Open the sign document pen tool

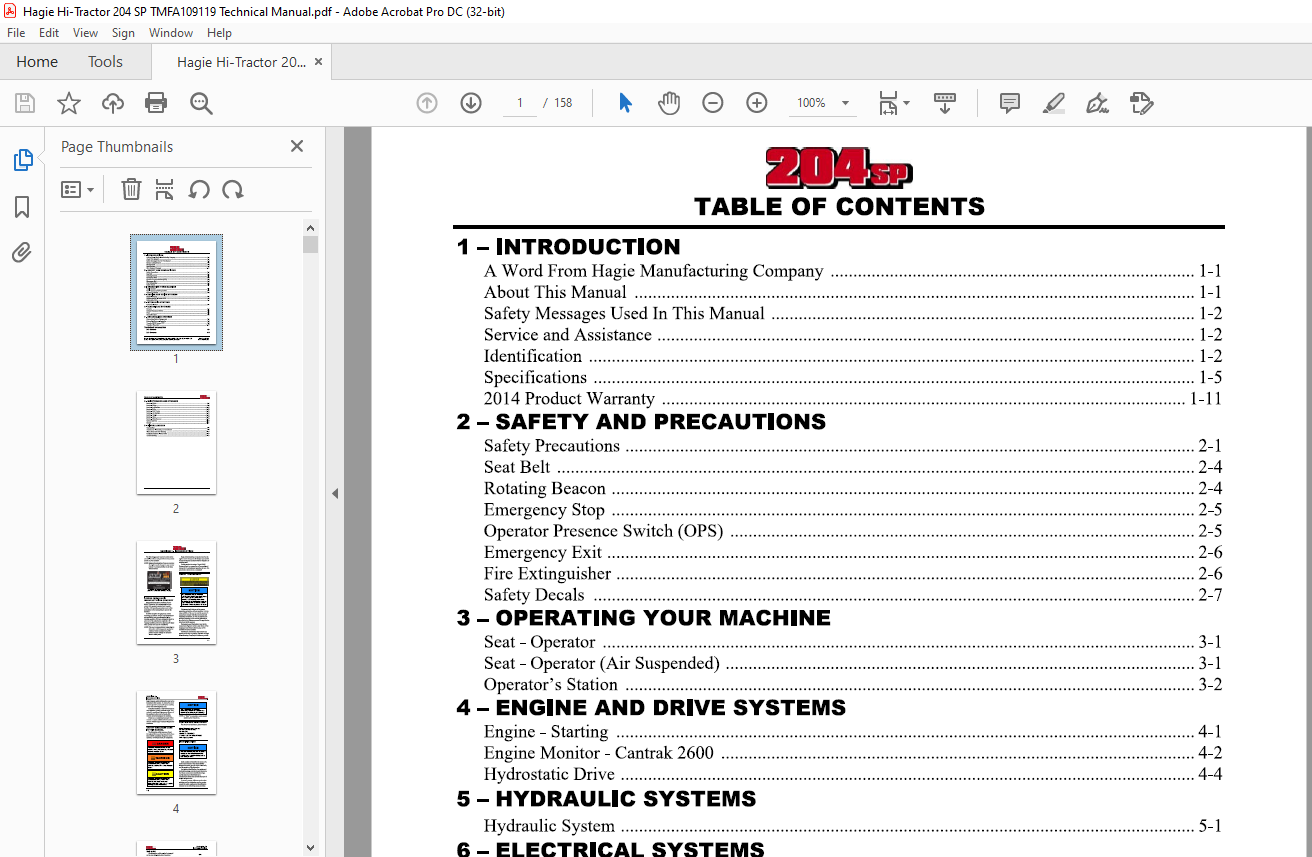tap(1097, 103)
